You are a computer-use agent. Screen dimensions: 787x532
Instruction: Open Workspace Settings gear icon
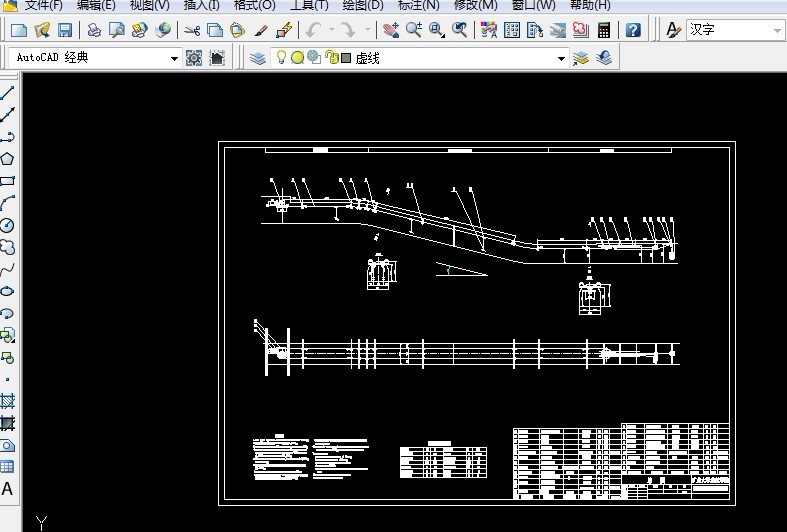[194, 58]
